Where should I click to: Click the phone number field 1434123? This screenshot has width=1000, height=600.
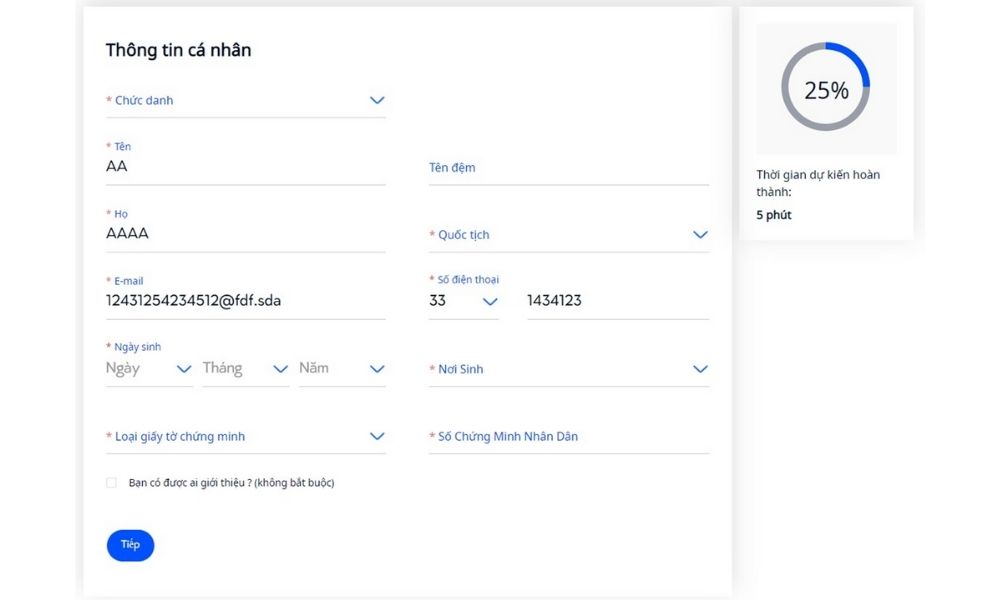[617, 301]
